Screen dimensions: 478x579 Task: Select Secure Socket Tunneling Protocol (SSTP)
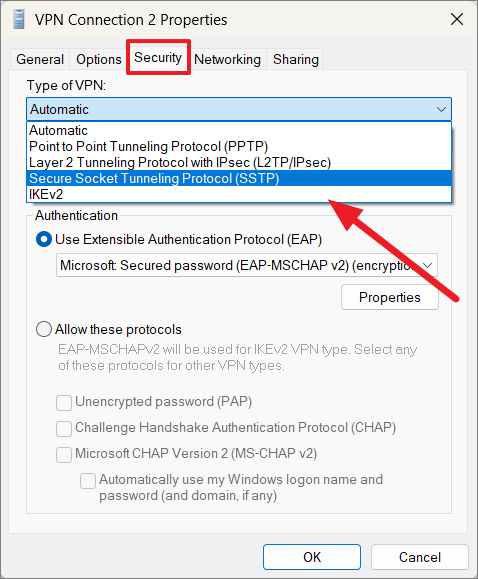[239, 178]
